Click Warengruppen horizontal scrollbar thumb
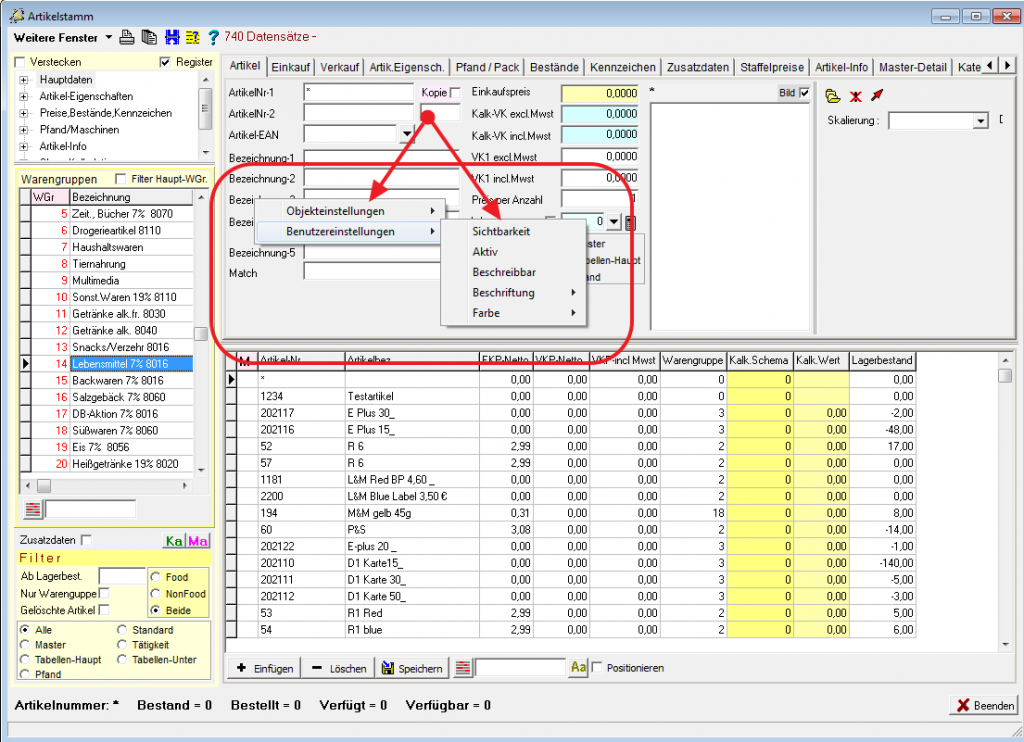 [x=44, y=486]
